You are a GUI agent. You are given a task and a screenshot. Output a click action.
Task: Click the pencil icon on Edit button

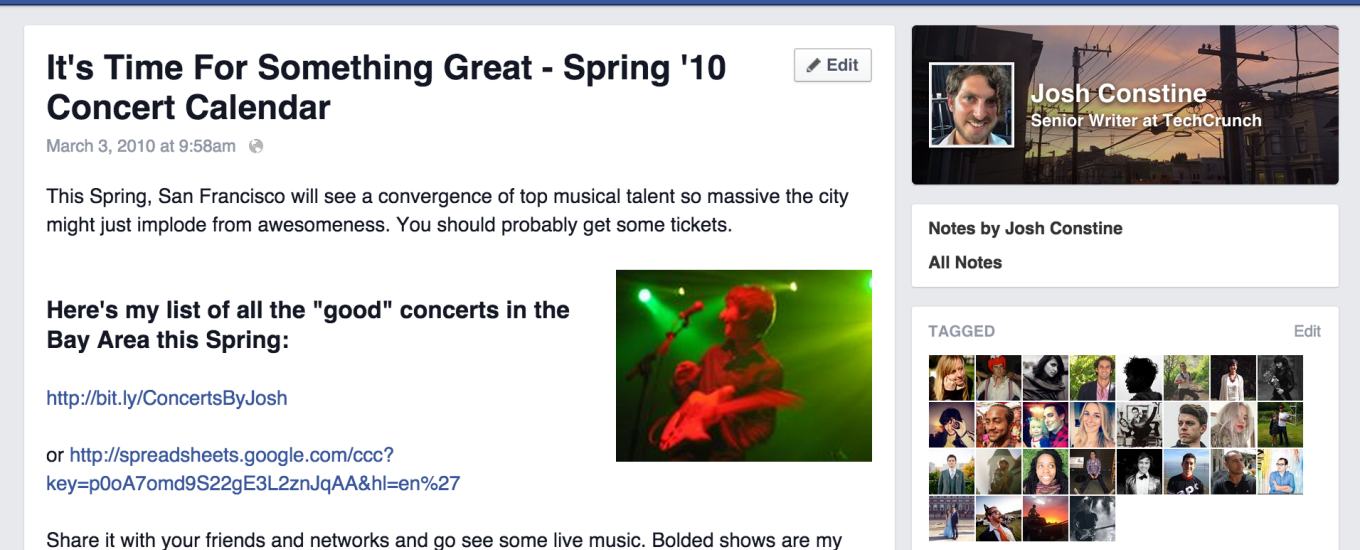(x=814, y=65)
